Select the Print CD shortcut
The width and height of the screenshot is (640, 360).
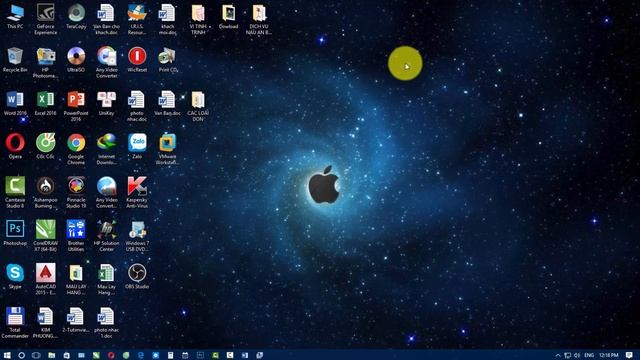pos(168,60)
